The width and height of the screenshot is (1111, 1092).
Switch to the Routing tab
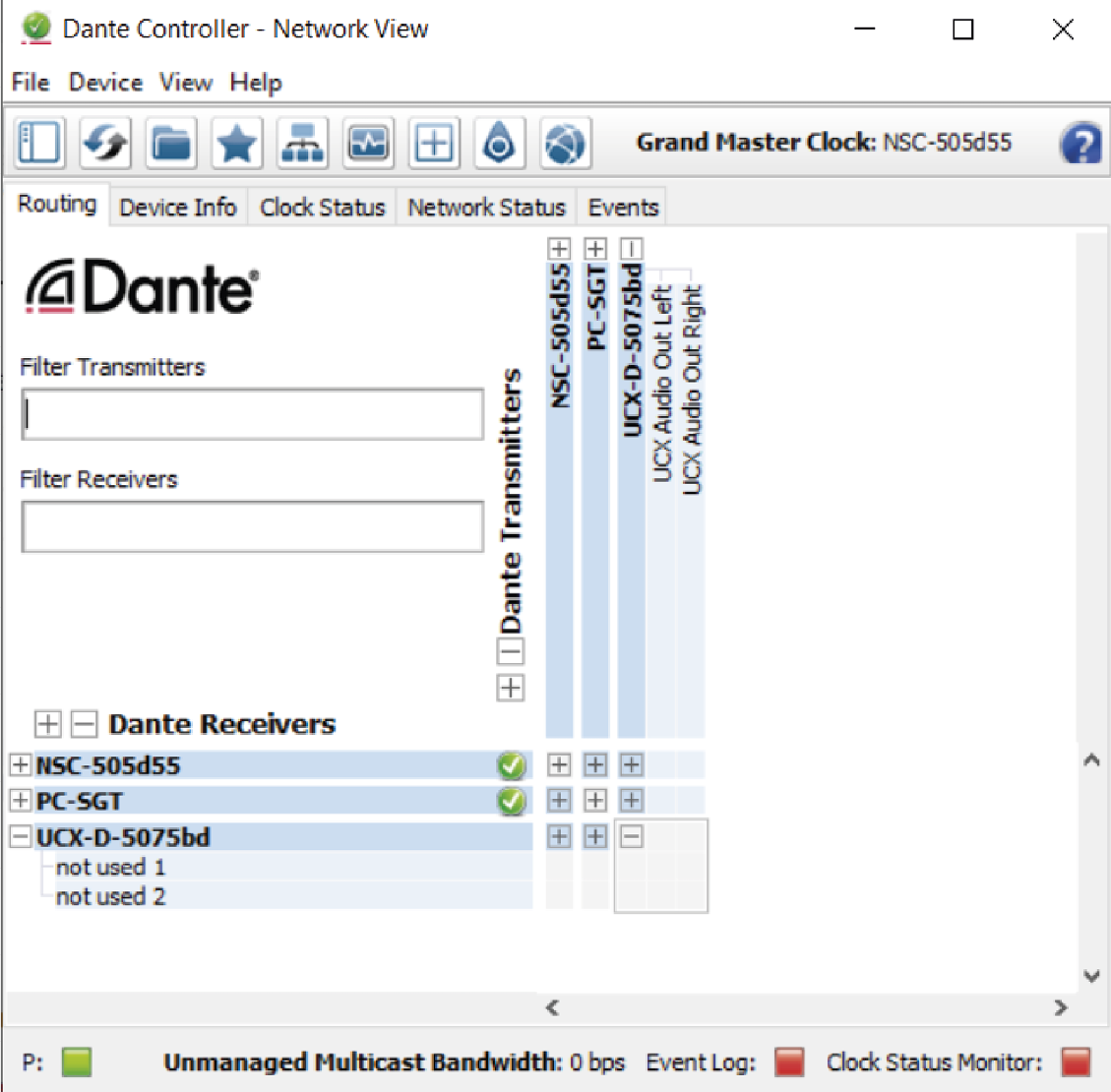tap(57, 204)
